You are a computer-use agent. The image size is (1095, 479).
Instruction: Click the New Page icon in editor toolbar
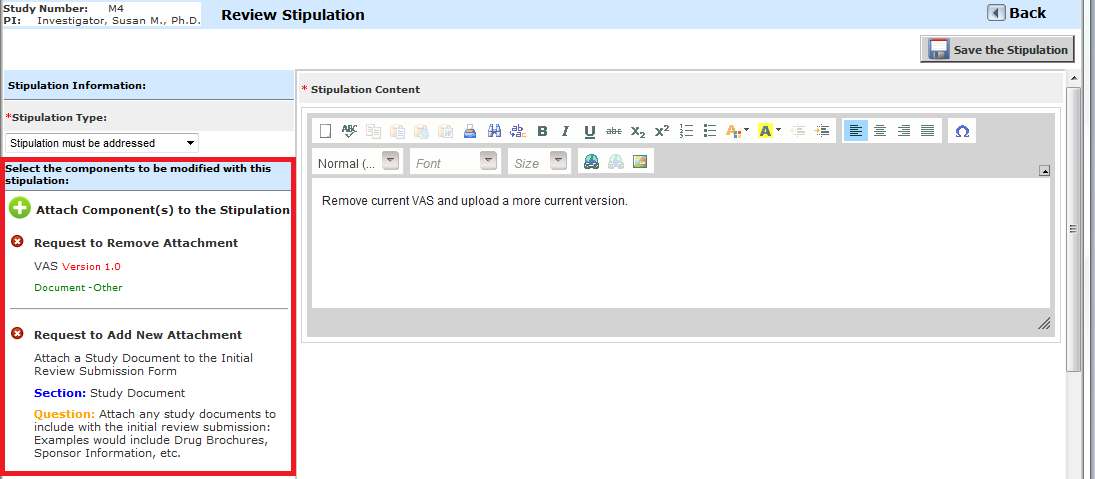[x=325, y=131]
